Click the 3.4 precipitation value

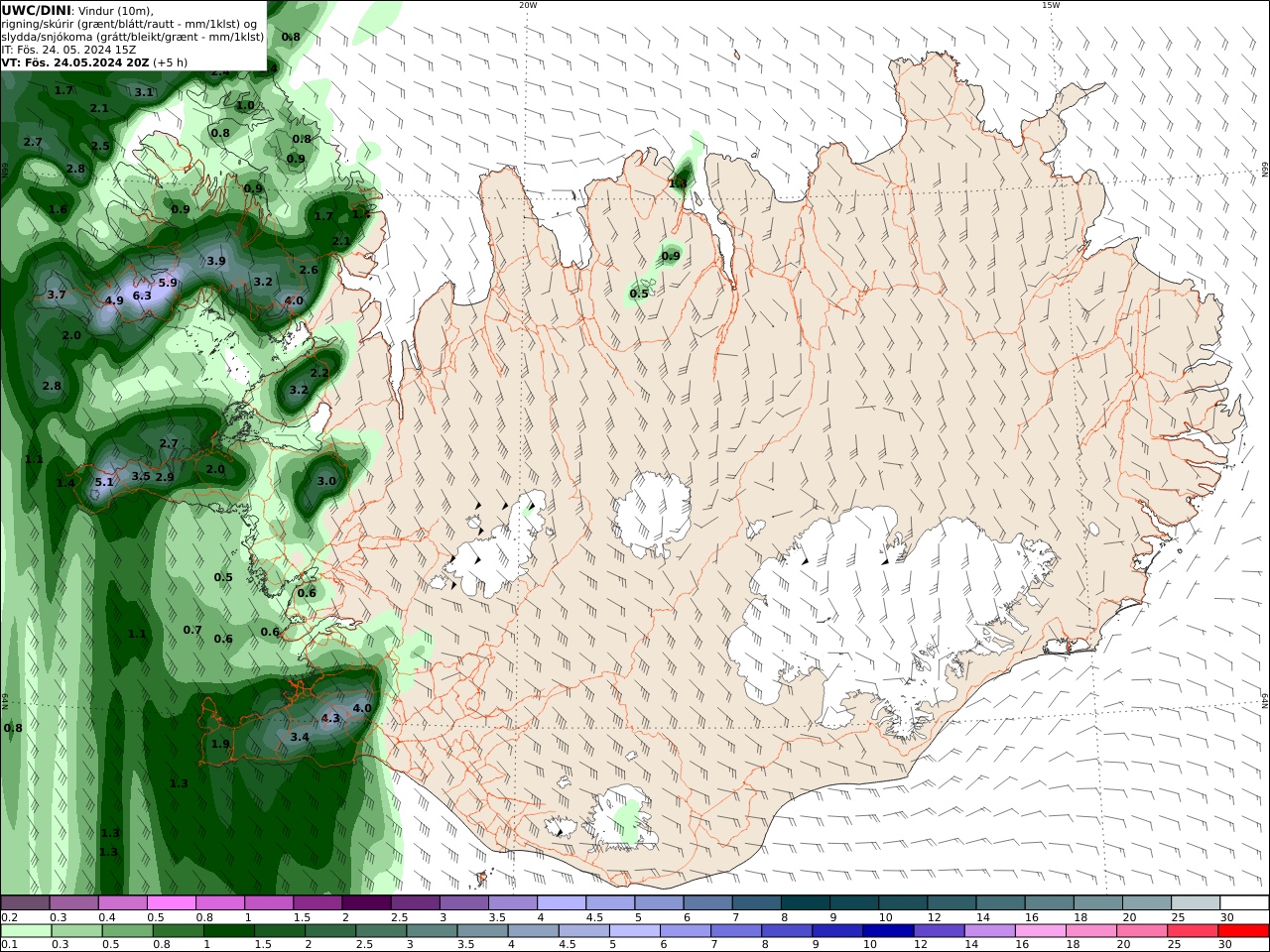[x=300, y=737]
